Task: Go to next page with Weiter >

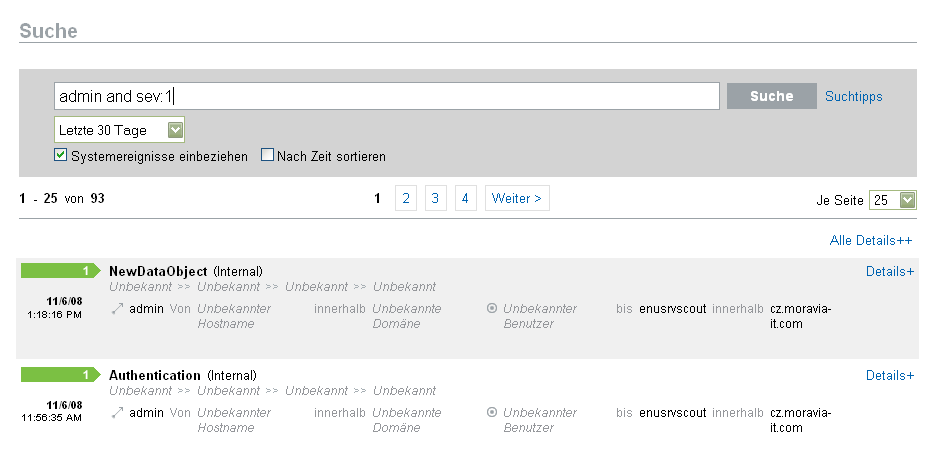Action: pyautogui.click(x=517, y=199)
